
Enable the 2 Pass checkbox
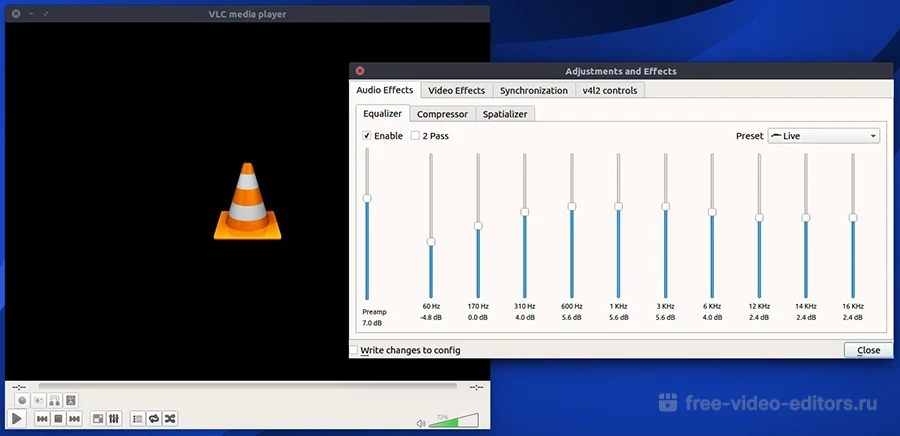click(416, 136)
